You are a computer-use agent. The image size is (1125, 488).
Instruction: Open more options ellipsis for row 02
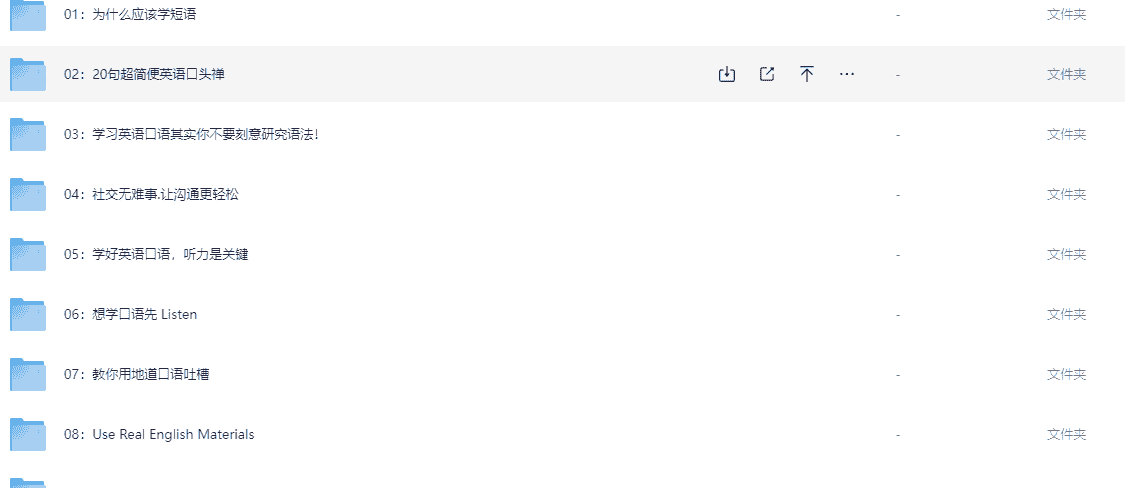click(x=847, y=74)
